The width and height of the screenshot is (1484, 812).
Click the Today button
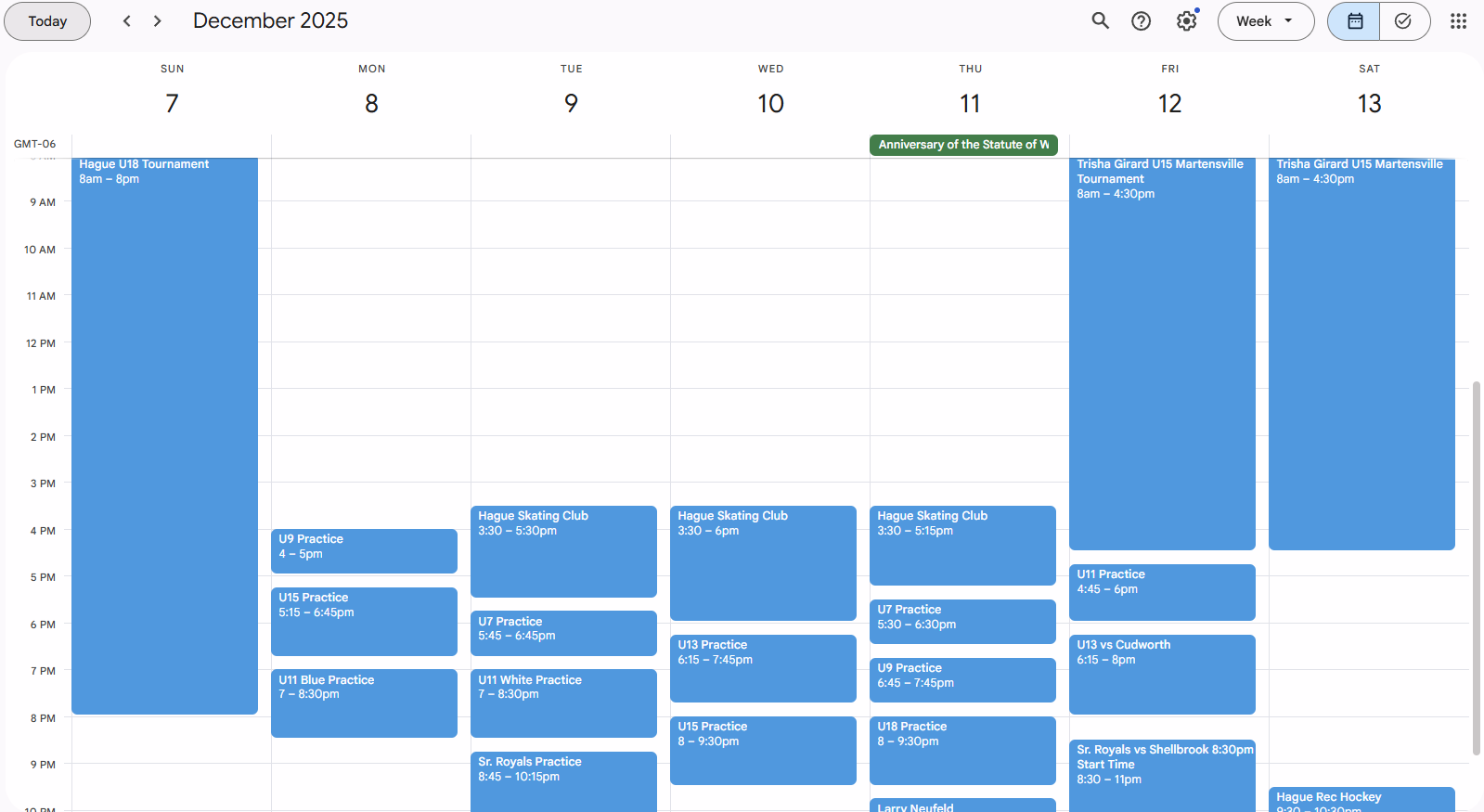click(x=47, y=21)
